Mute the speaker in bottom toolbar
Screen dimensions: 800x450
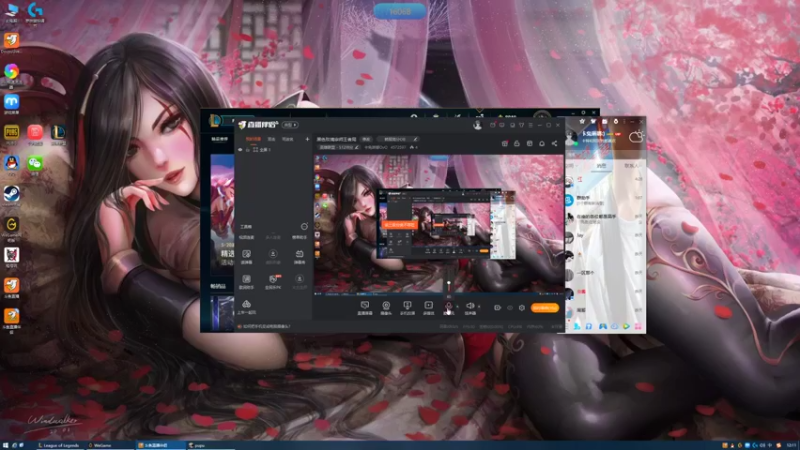coord(470,308)
